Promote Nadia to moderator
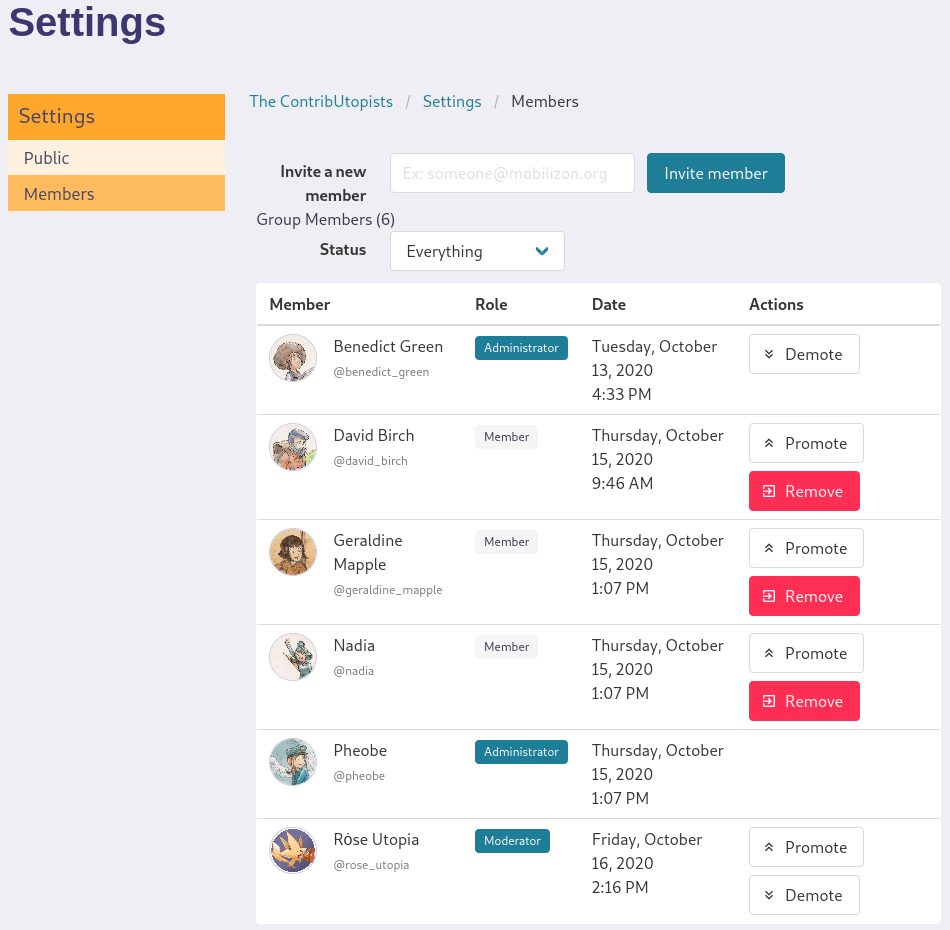 click(x=806, y=653)
